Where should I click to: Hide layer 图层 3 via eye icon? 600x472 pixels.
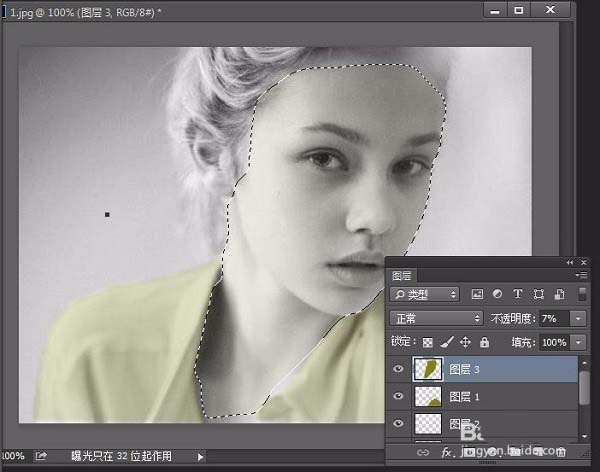click(x=400, y=369)
